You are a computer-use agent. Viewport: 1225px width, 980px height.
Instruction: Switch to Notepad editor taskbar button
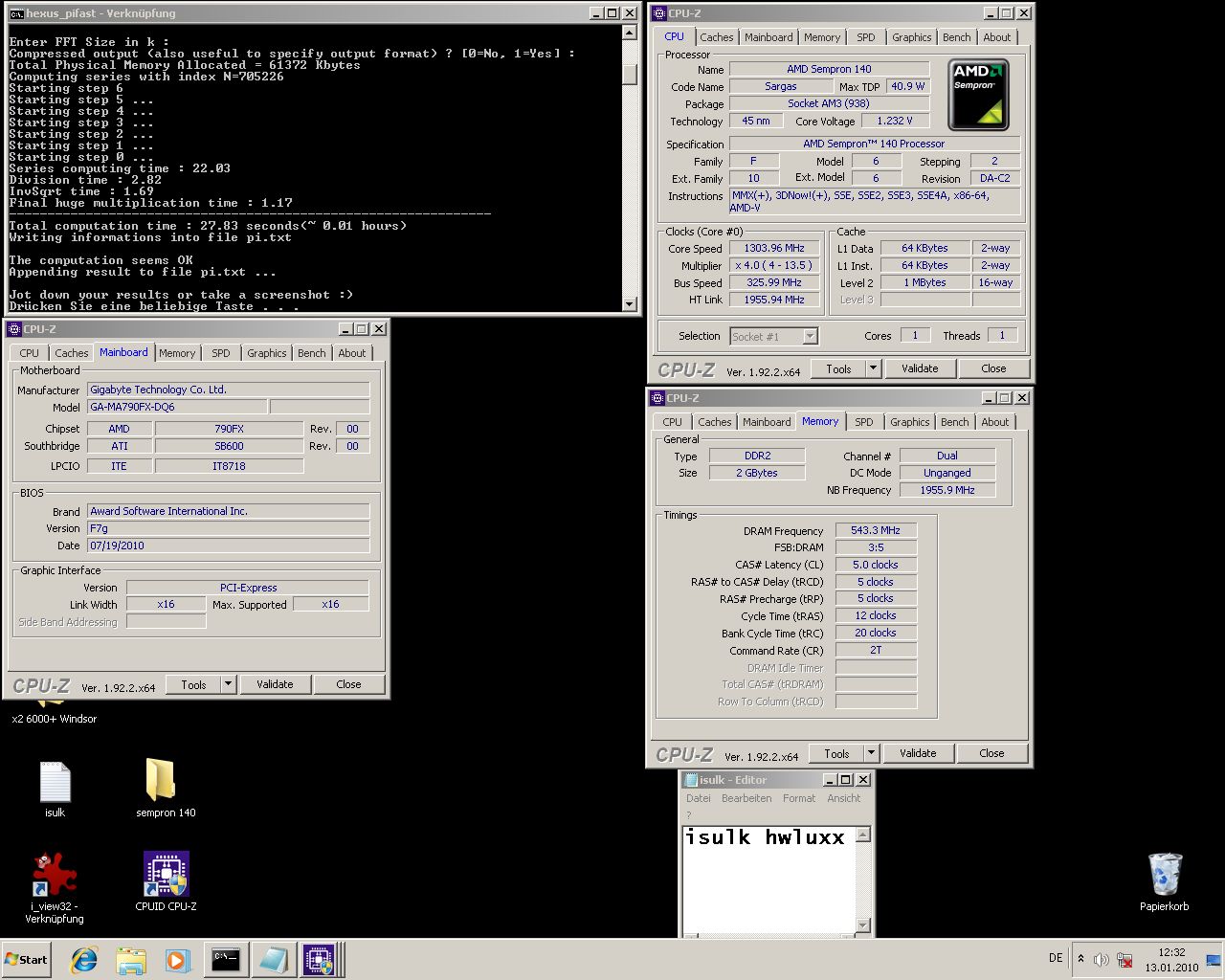click(273, 960)
